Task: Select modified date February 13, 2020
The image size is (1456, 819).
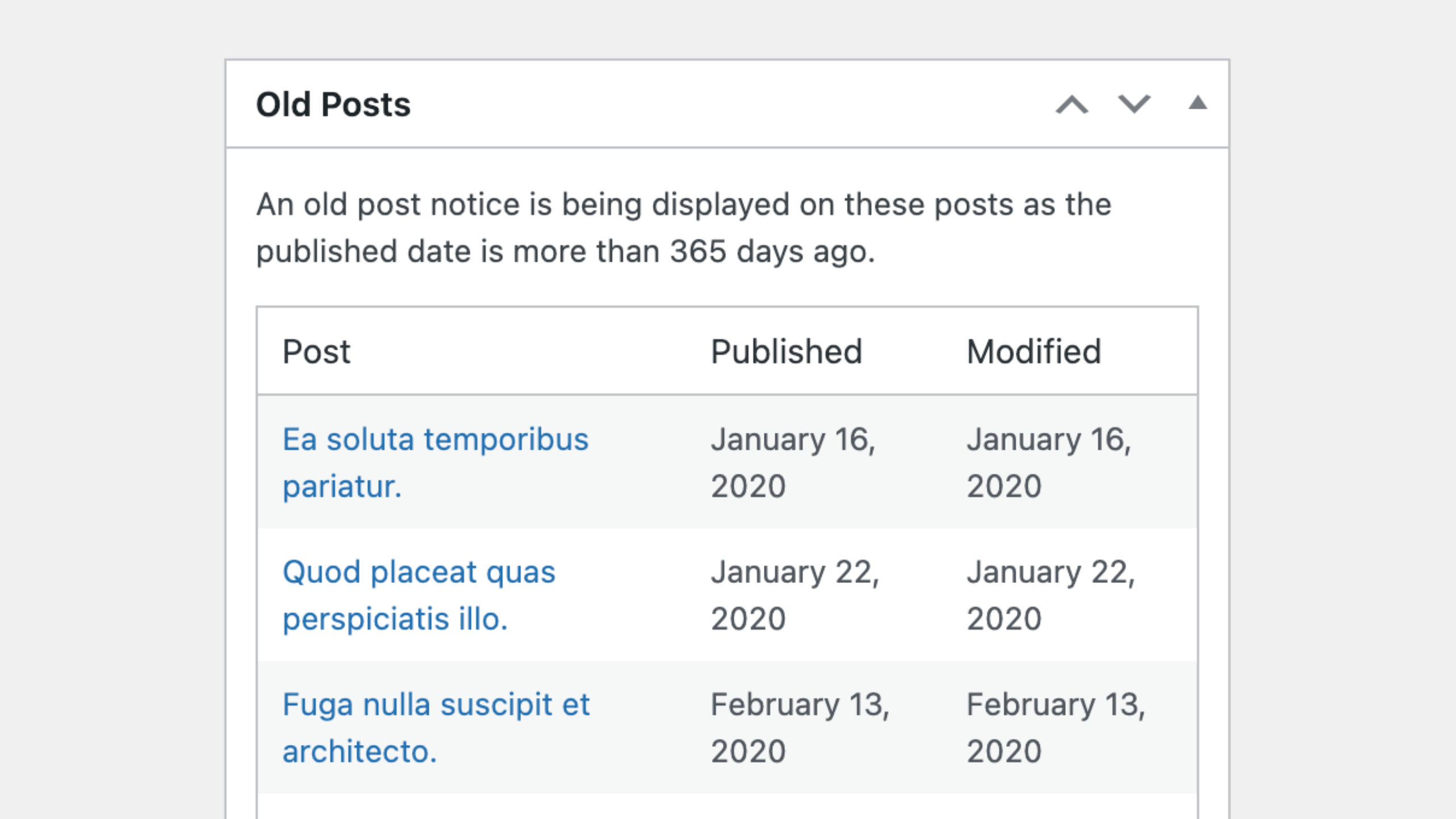Action: click(1056, 728)
